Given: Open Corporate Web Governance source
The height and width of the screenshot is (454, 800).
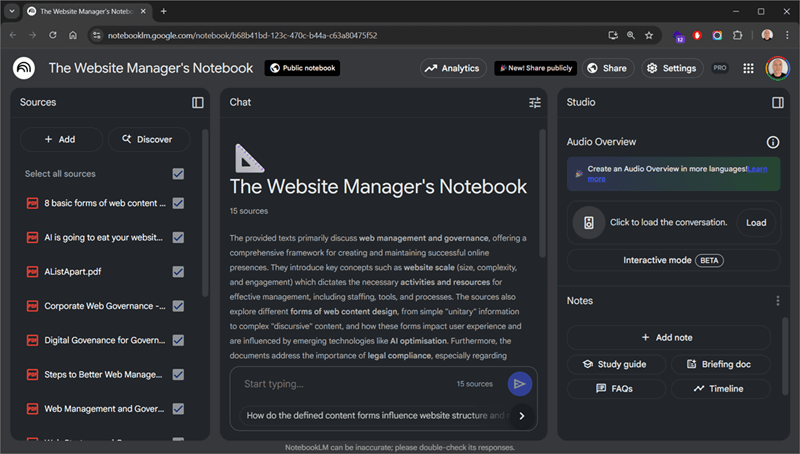Looking at the screenshot, I should click(105, 306).
